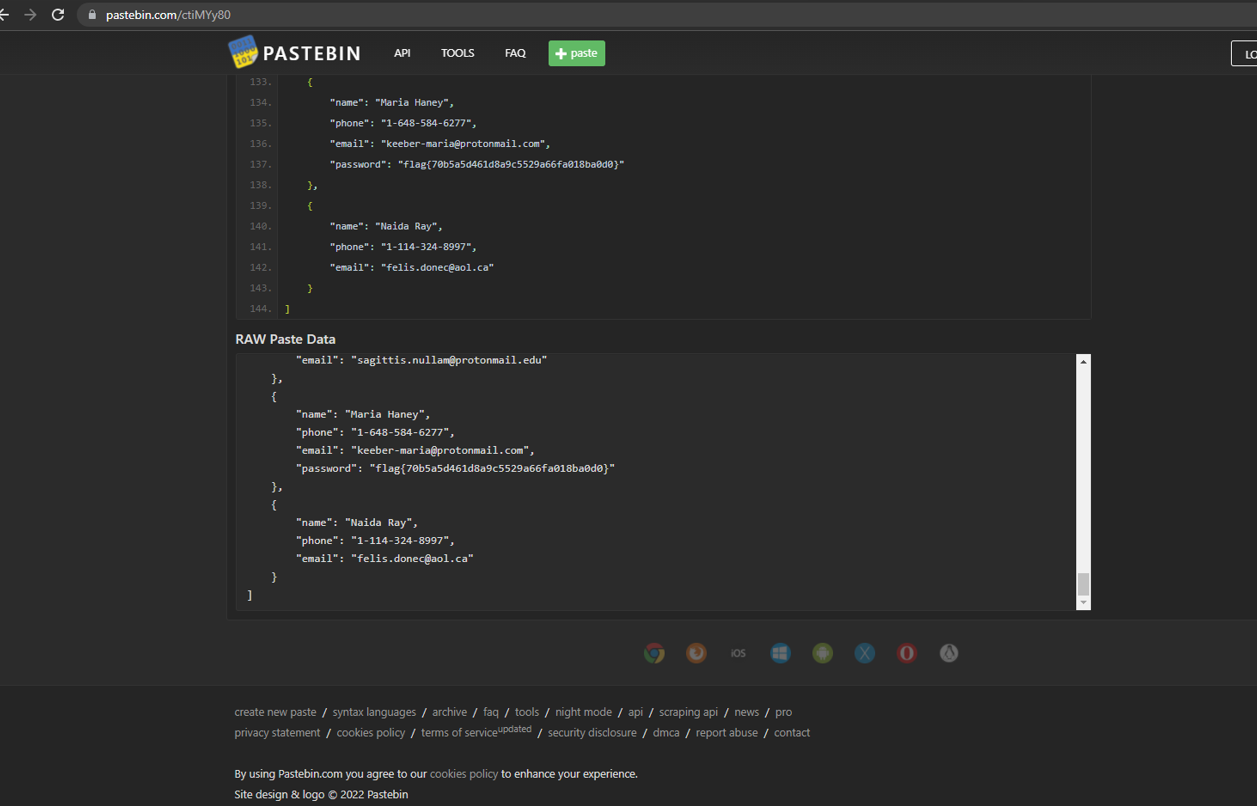This screenshot has width=1257, height=806.
Task: Open the API menu item
Action: [x=402, y=53]
